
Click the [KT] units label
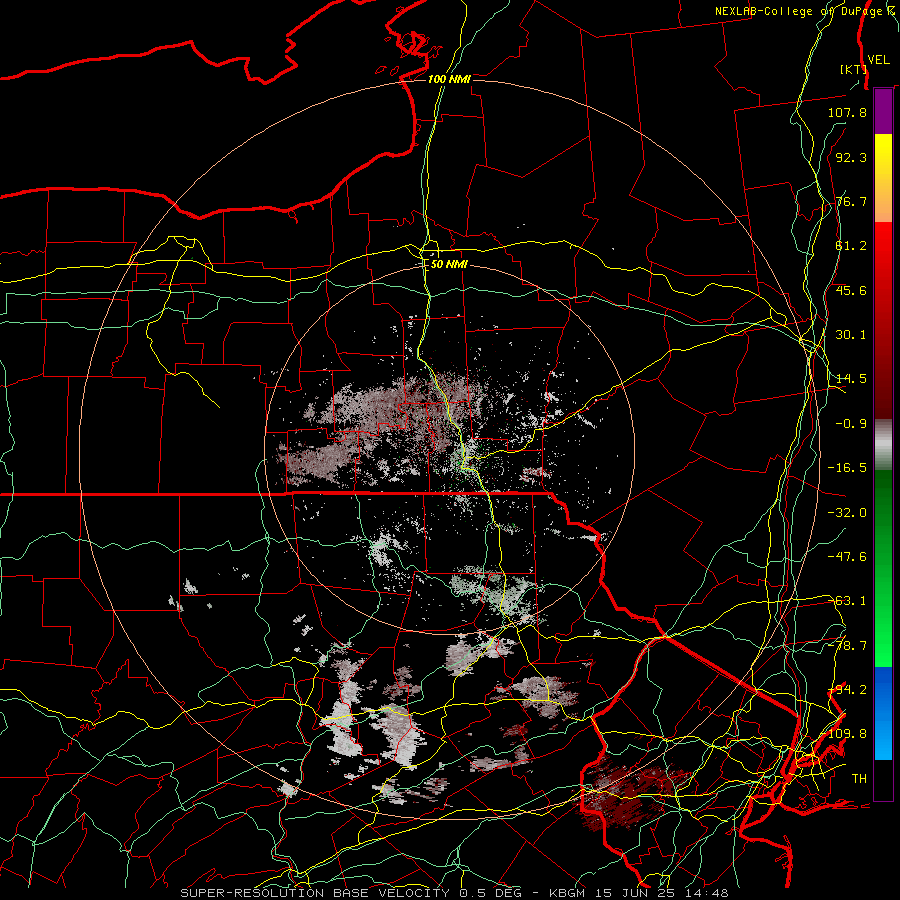tap(853, 69)
